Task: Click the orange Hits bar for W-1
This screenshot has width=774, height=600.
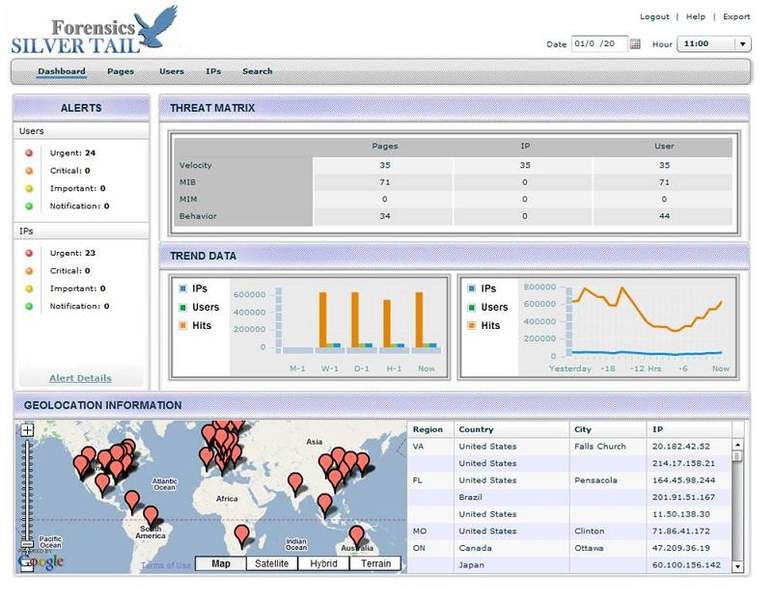Action: click(323, 320)
